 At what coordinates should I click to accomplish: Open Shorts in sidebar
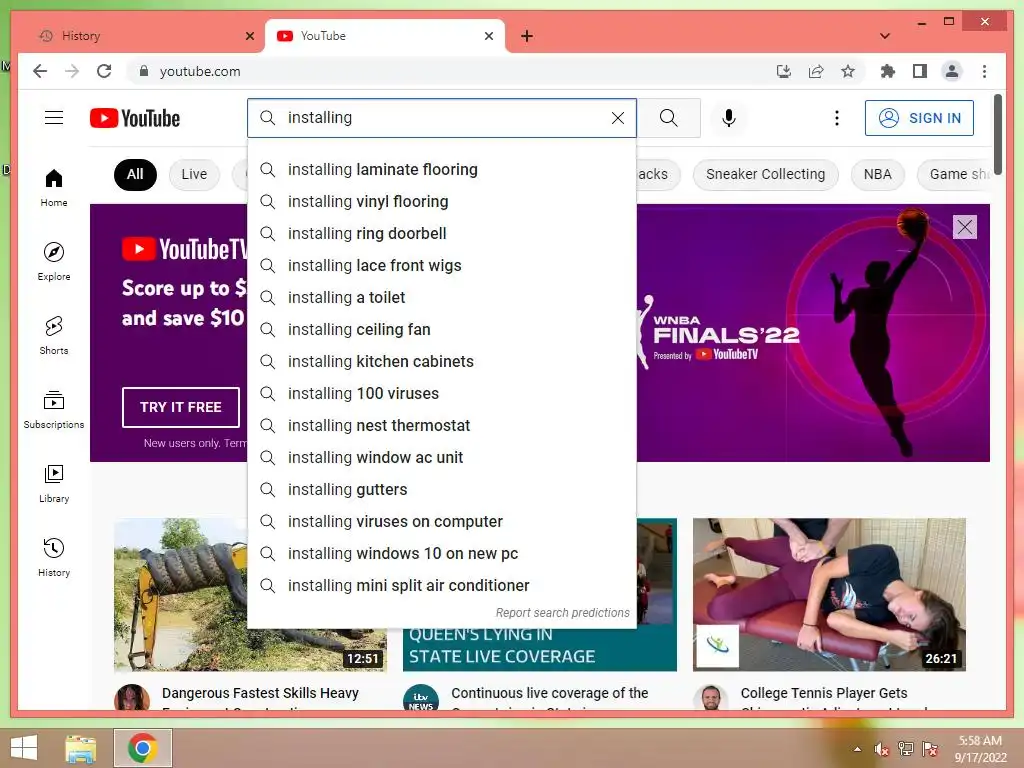coord(54,336)
